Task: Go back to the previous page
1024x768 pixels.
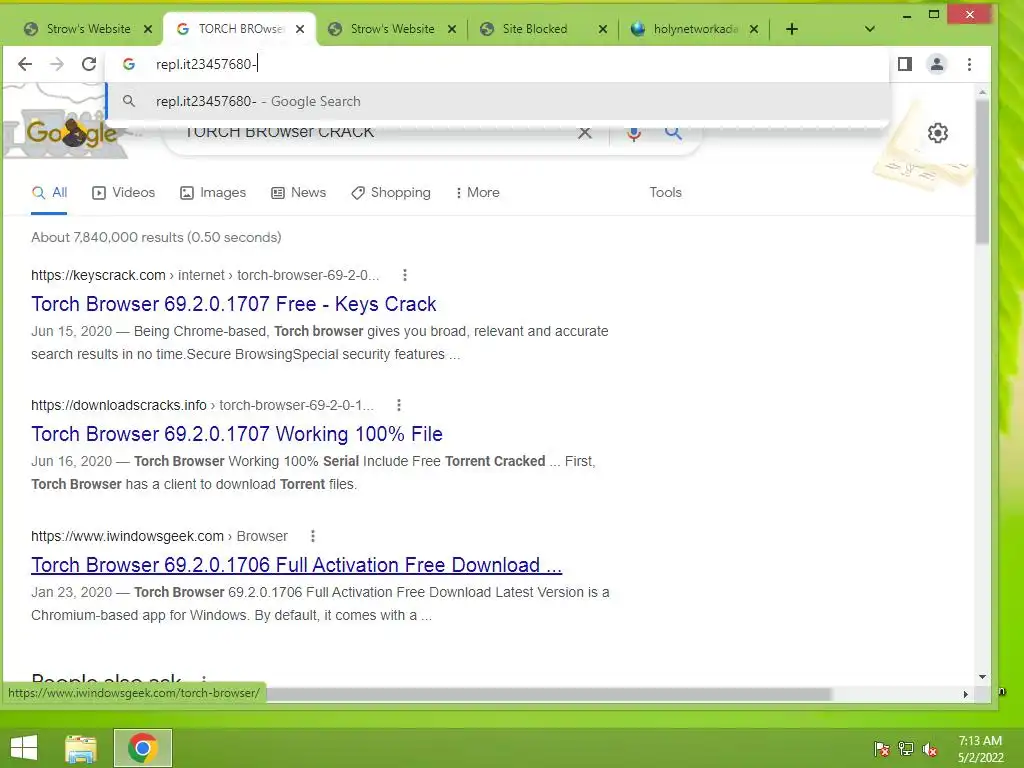Action: (25, 64)
